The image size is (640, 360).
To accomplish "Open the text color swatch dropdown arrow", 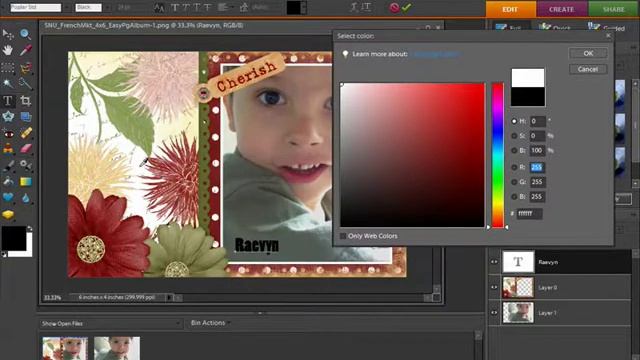I will (x=304, y=7).
